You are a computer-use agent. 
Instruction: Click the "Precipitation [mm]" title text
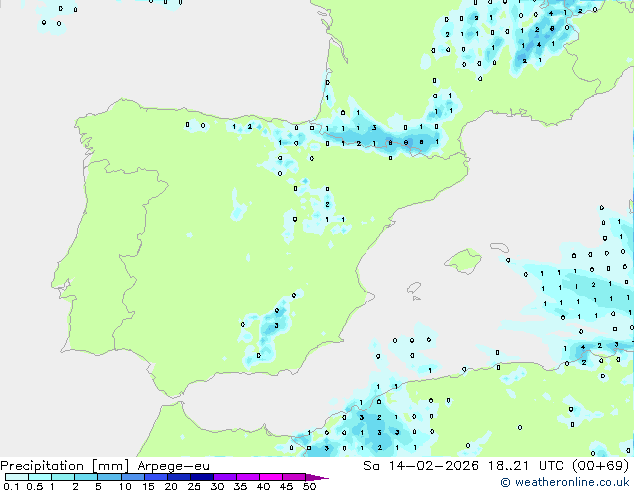click(65, 466)
